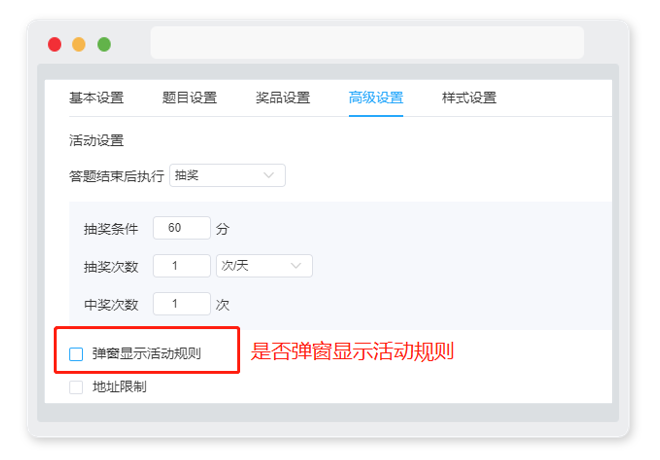This screenshot has width=660, height=460.
Task: Tick the 地址限制 checkbox
Action: [76, 387]
